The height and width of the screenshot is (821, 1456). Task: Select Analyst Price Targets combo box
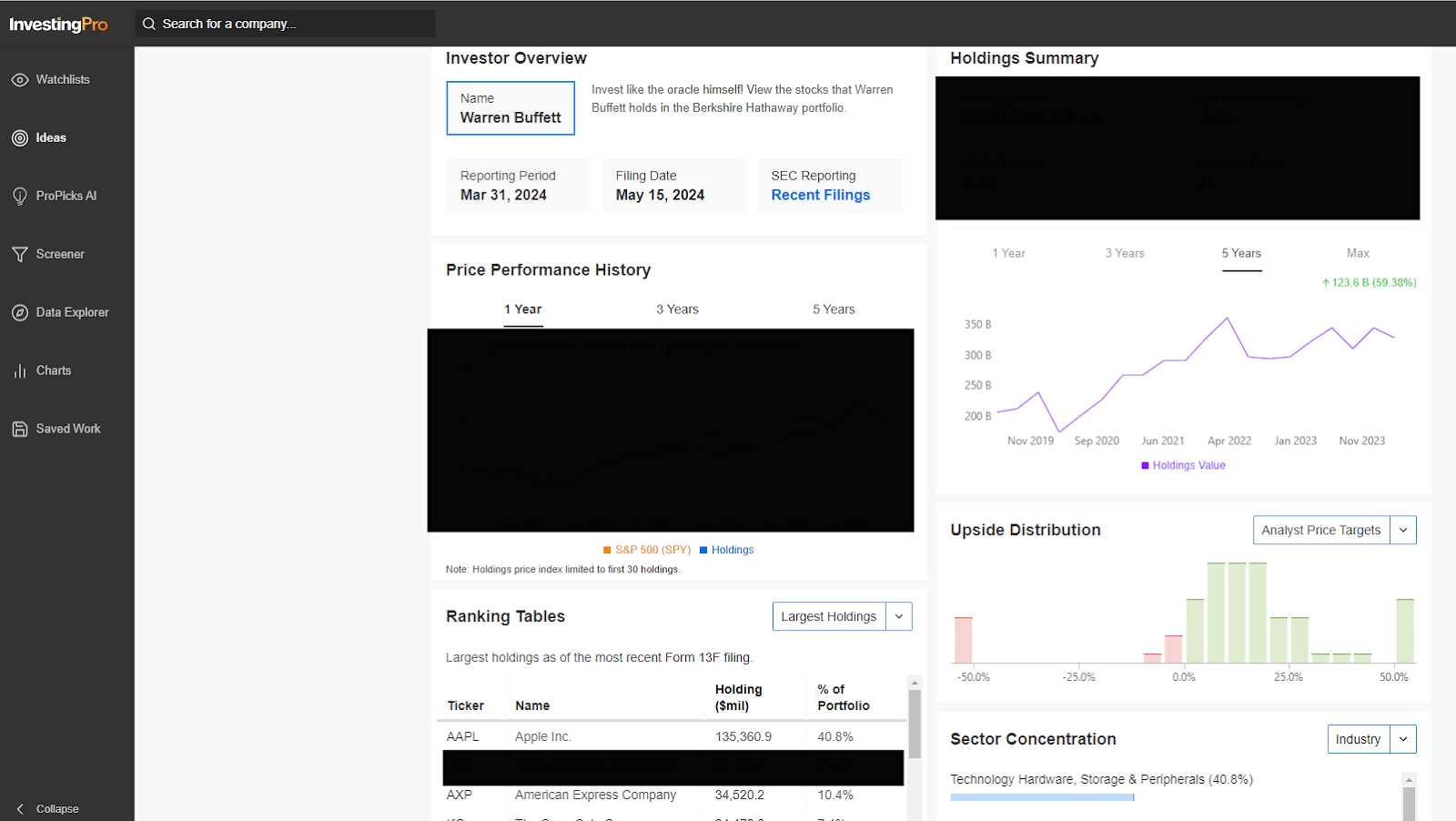tap(1334, 530)
